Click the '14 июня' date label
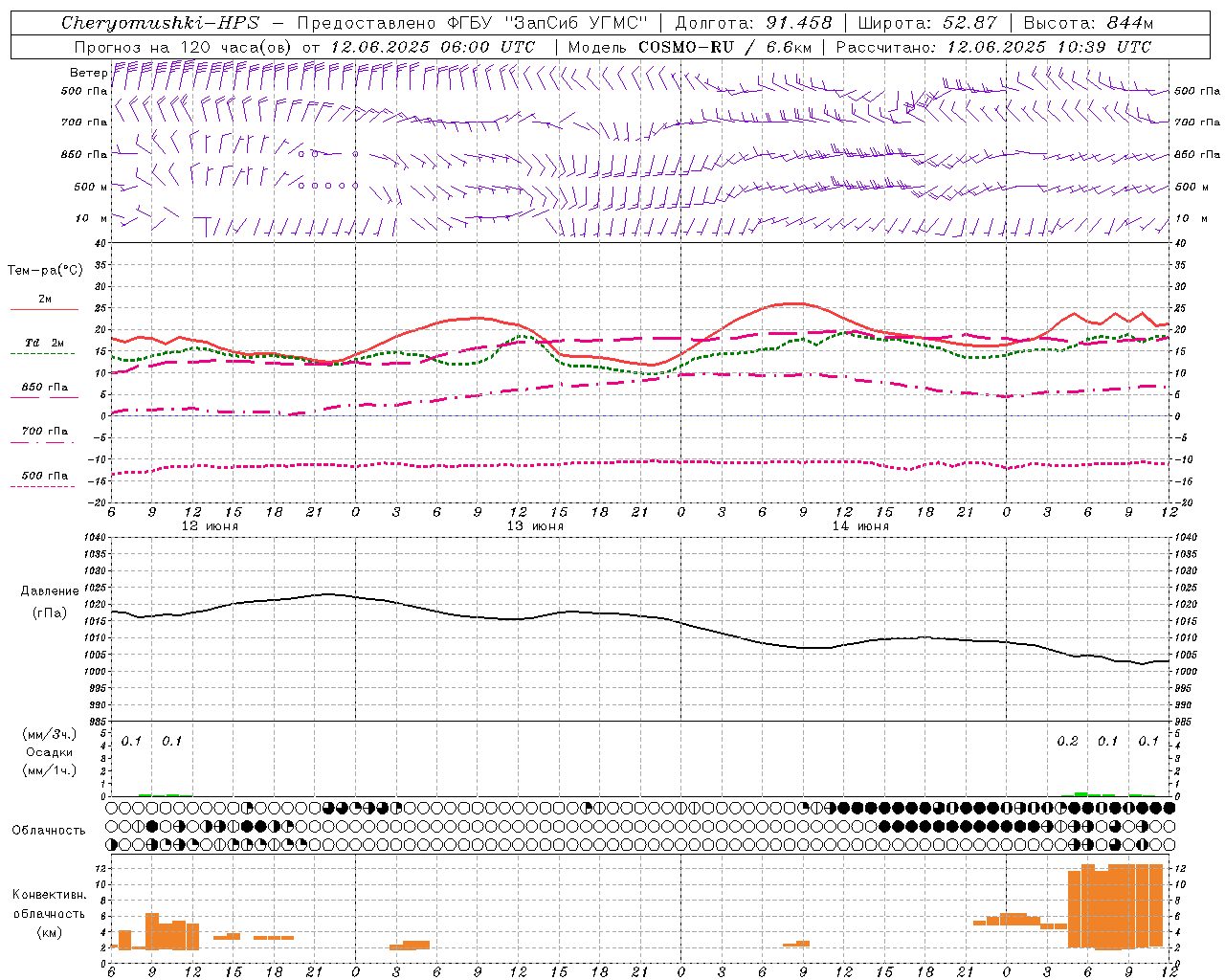 860,526
